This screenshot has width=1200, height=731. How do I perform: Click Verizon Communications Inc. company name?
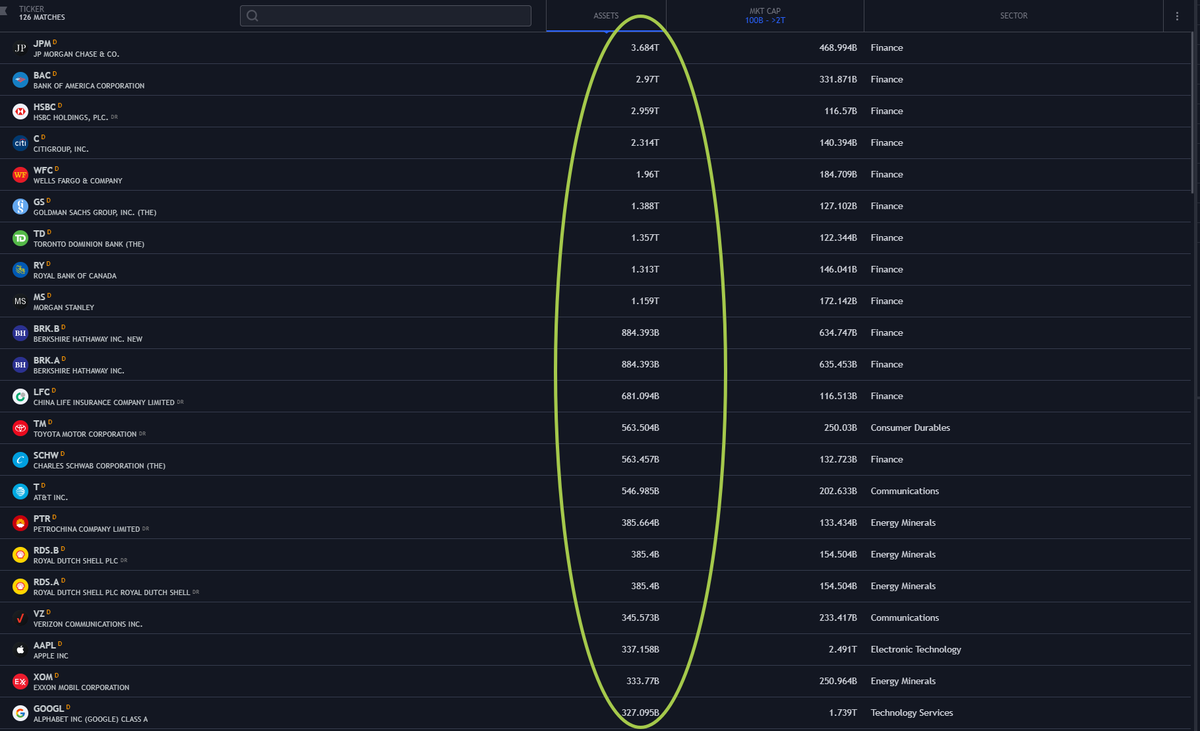pos(88,624)
